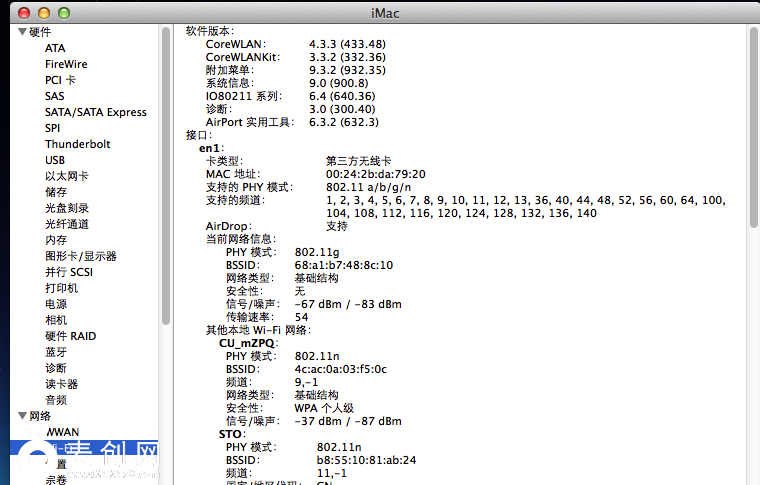This screenshot has height=485, width=760.
Task: Click the -37 dBm / -87 dBm signal value
Action: pyautogui.click(x=348, y=422)
